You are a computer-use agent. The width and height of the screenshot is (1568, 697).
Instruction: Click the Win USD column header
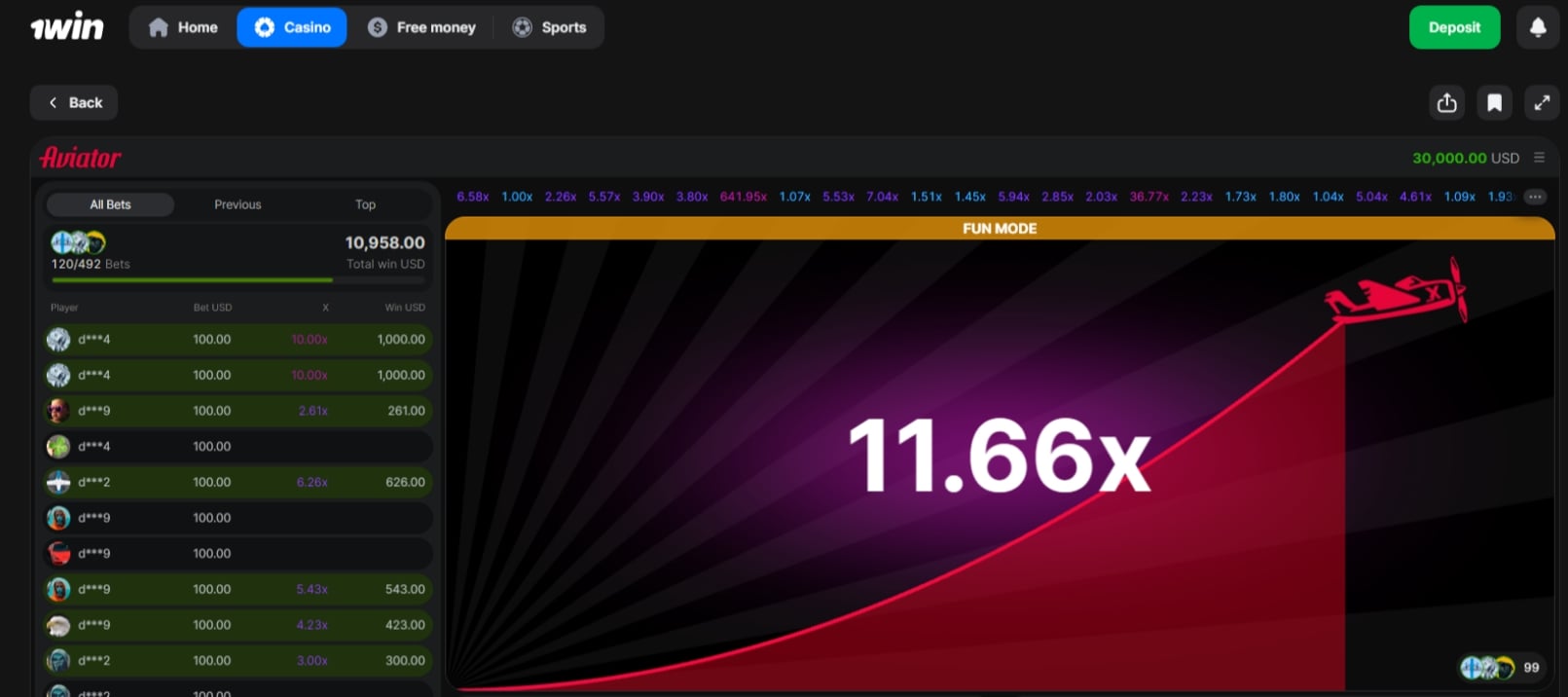pyautogui.click(x=405, y=307)
